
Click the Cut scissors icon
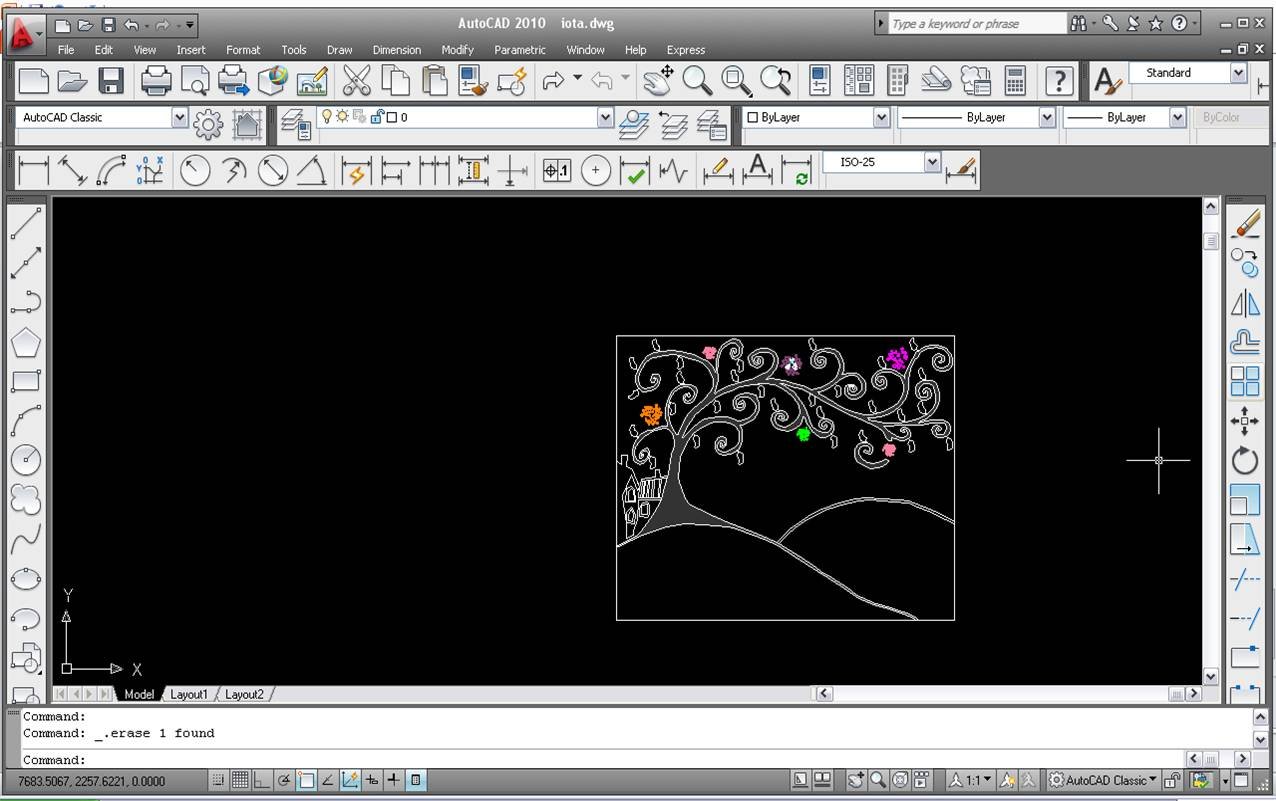tap(357, 80)
